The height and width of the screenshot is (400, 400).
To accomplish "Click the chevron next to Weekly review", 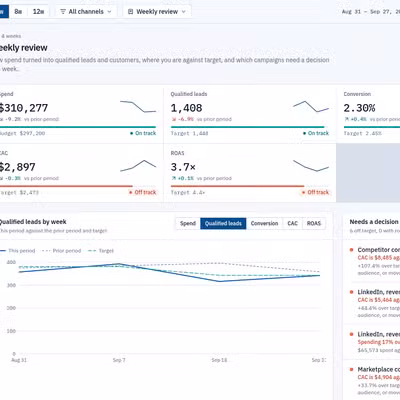I will (x=184, y=12).
